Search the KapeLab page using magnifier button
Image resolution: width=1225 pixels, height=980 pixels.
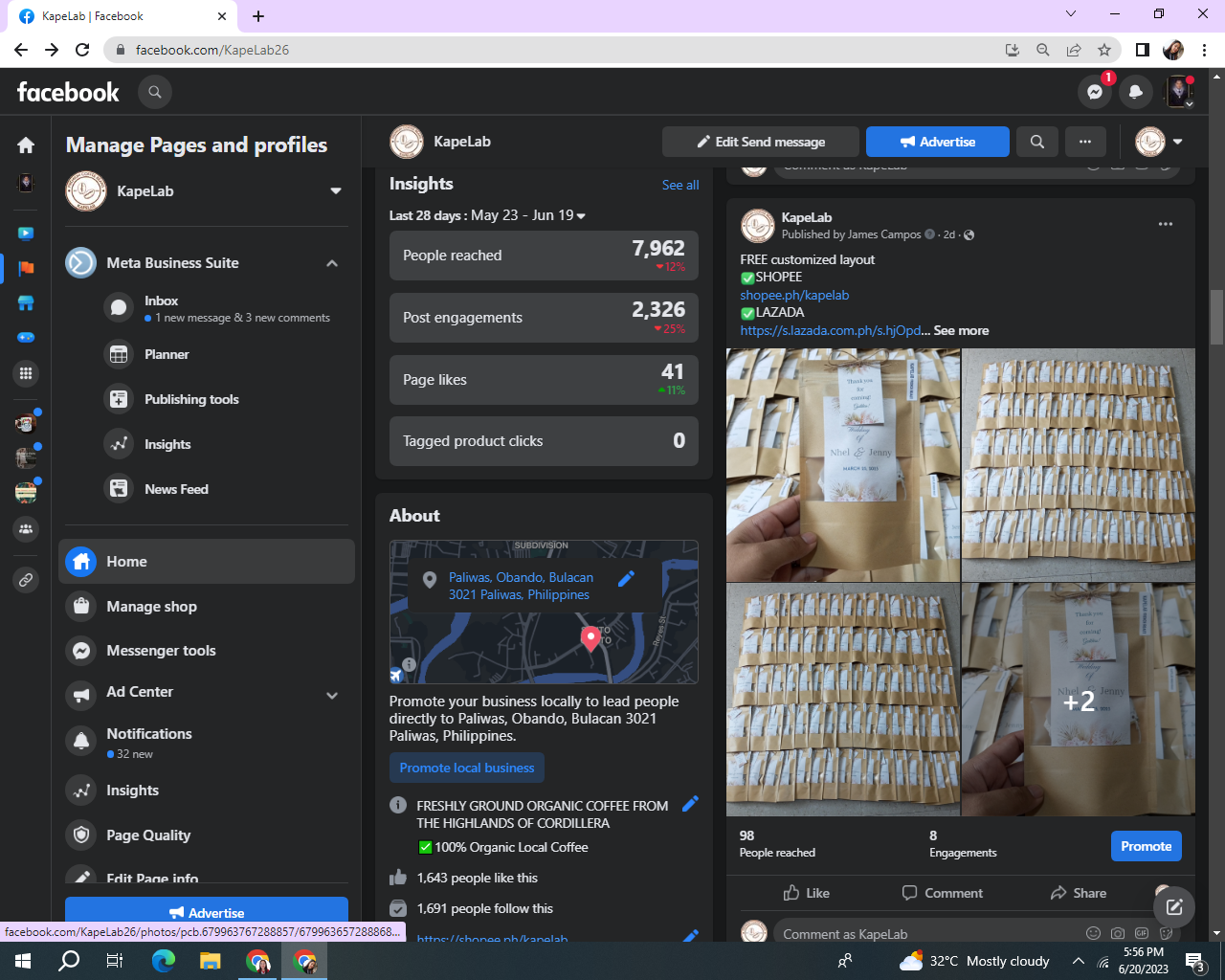click(1037, 142)
